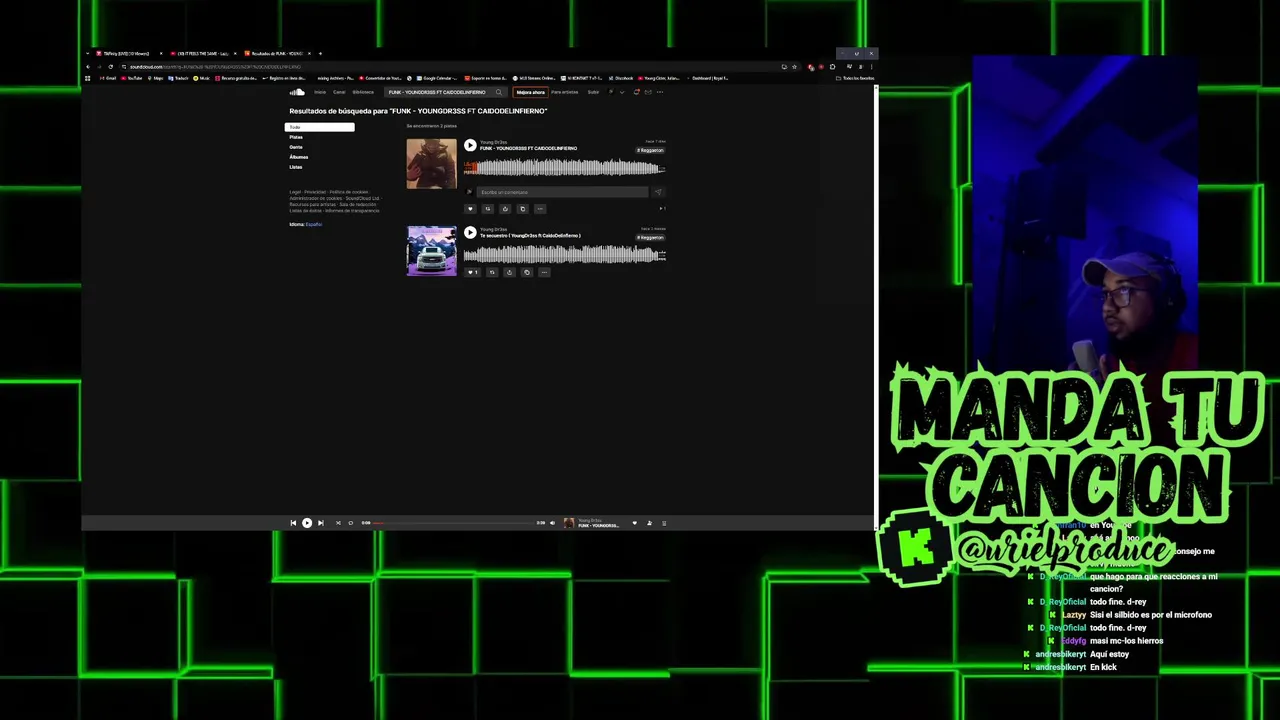
Task: Go to SoundCloud home via logo
Action: (297, 92)
